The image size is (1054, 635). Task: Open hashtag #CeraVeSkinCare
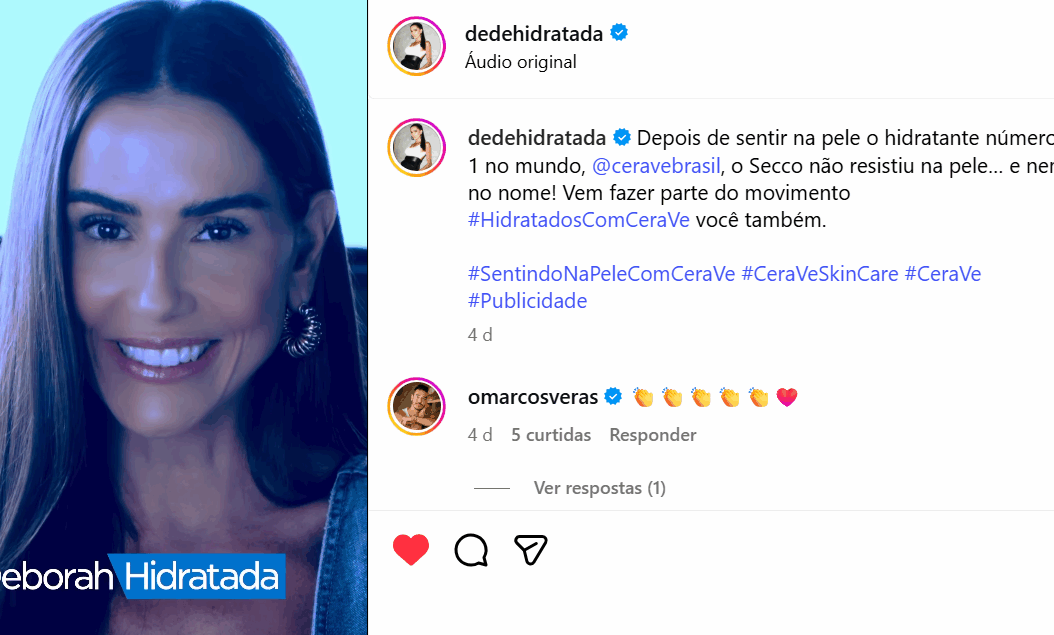pyautogui.click(x=820, y=273)
